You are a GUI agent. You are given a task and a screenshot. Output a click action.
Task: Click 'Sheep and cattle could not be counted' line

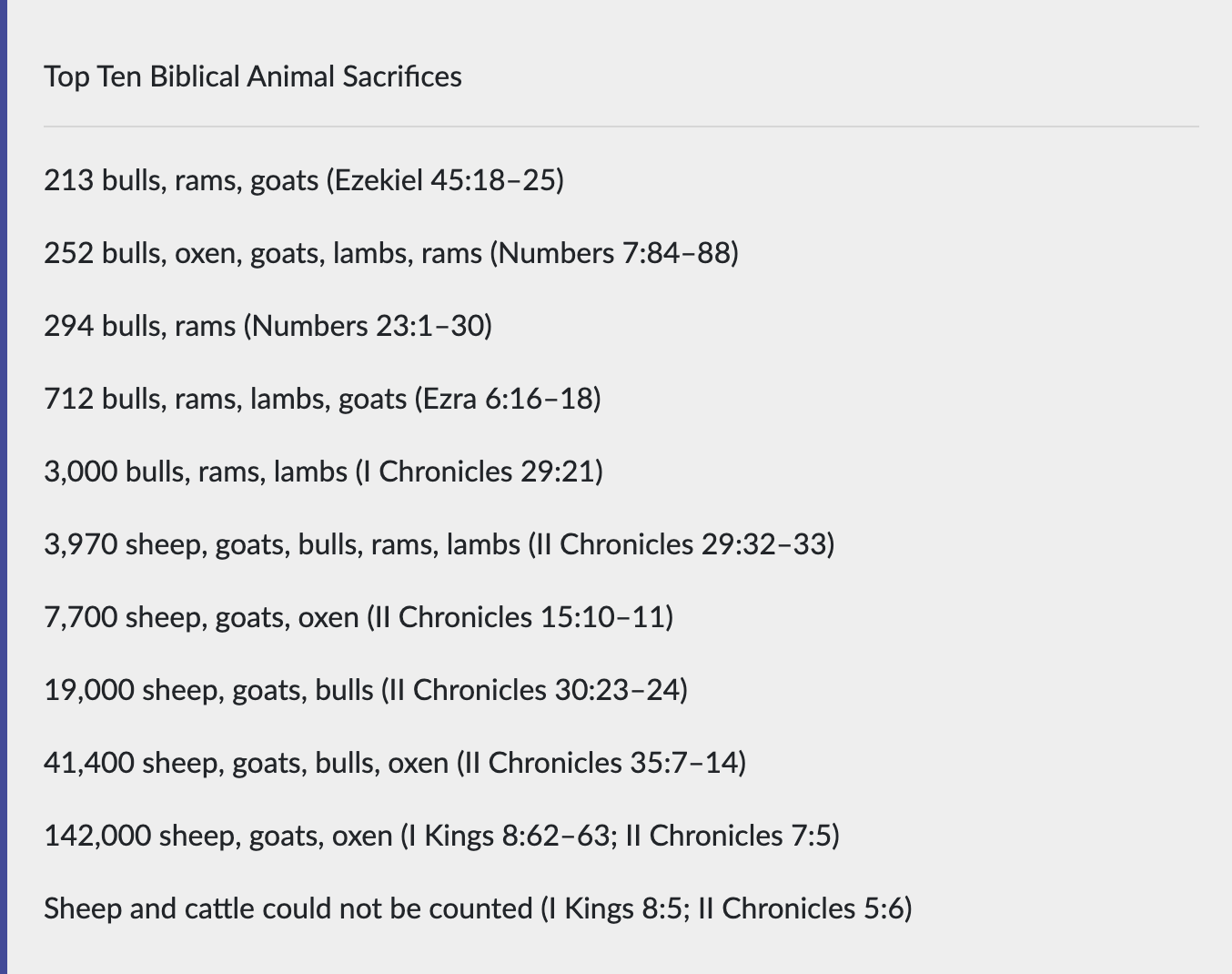(478, 908)
